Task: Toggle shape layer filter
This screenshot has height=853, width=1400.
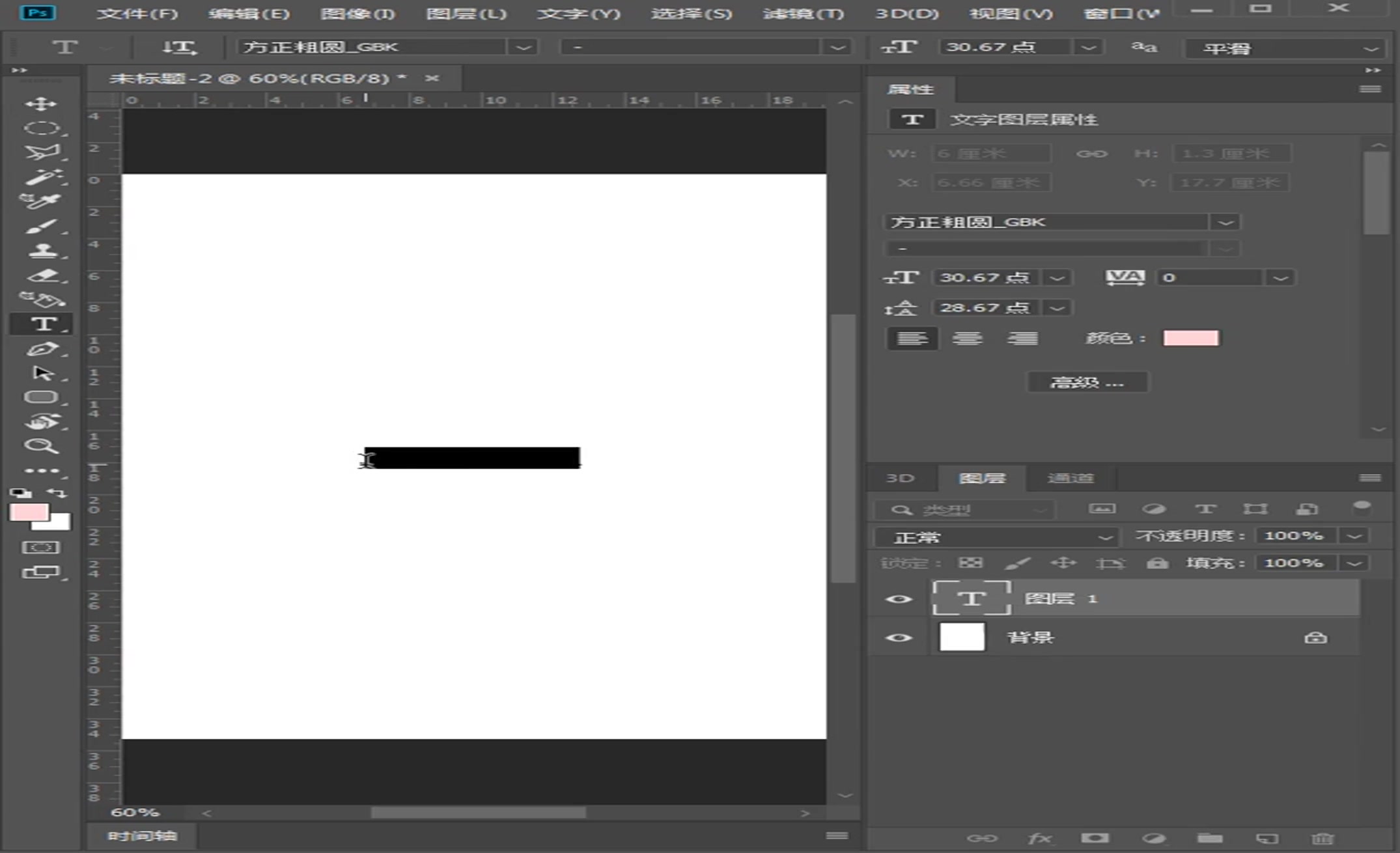Action: click(x=1255, y=509)
